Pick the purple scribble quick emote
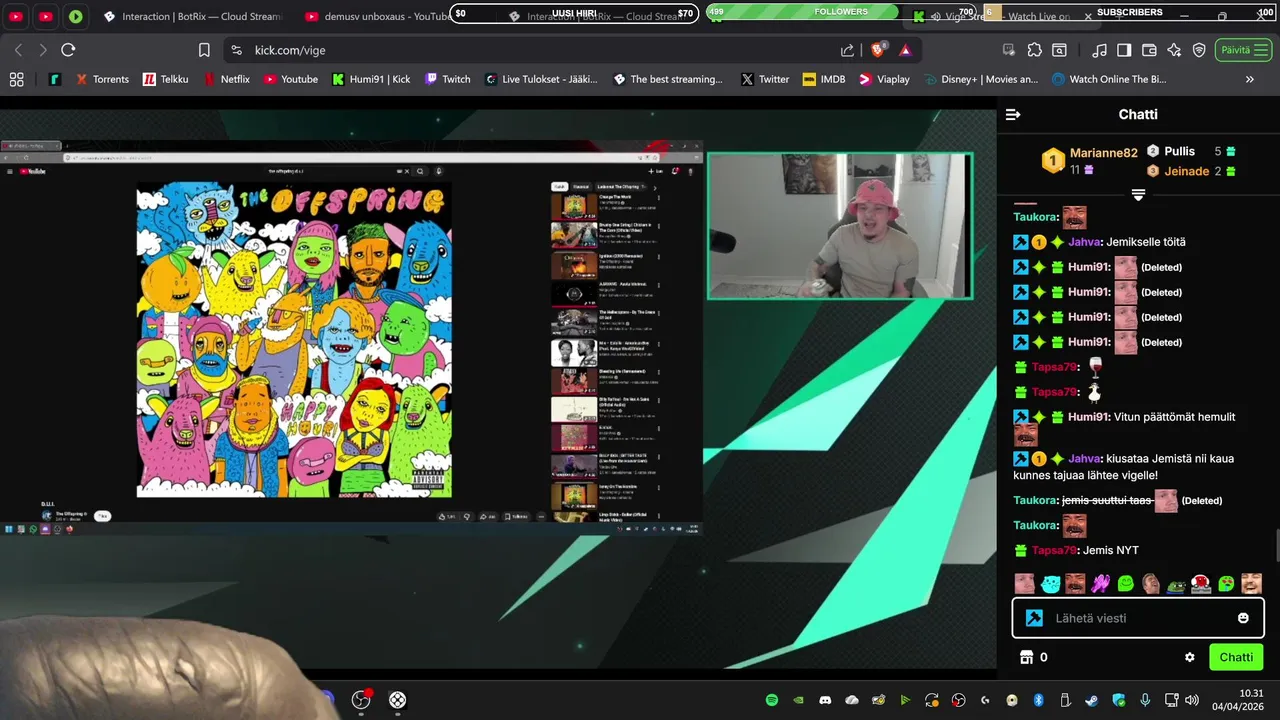1280x720 pixels. [1100, 583]
